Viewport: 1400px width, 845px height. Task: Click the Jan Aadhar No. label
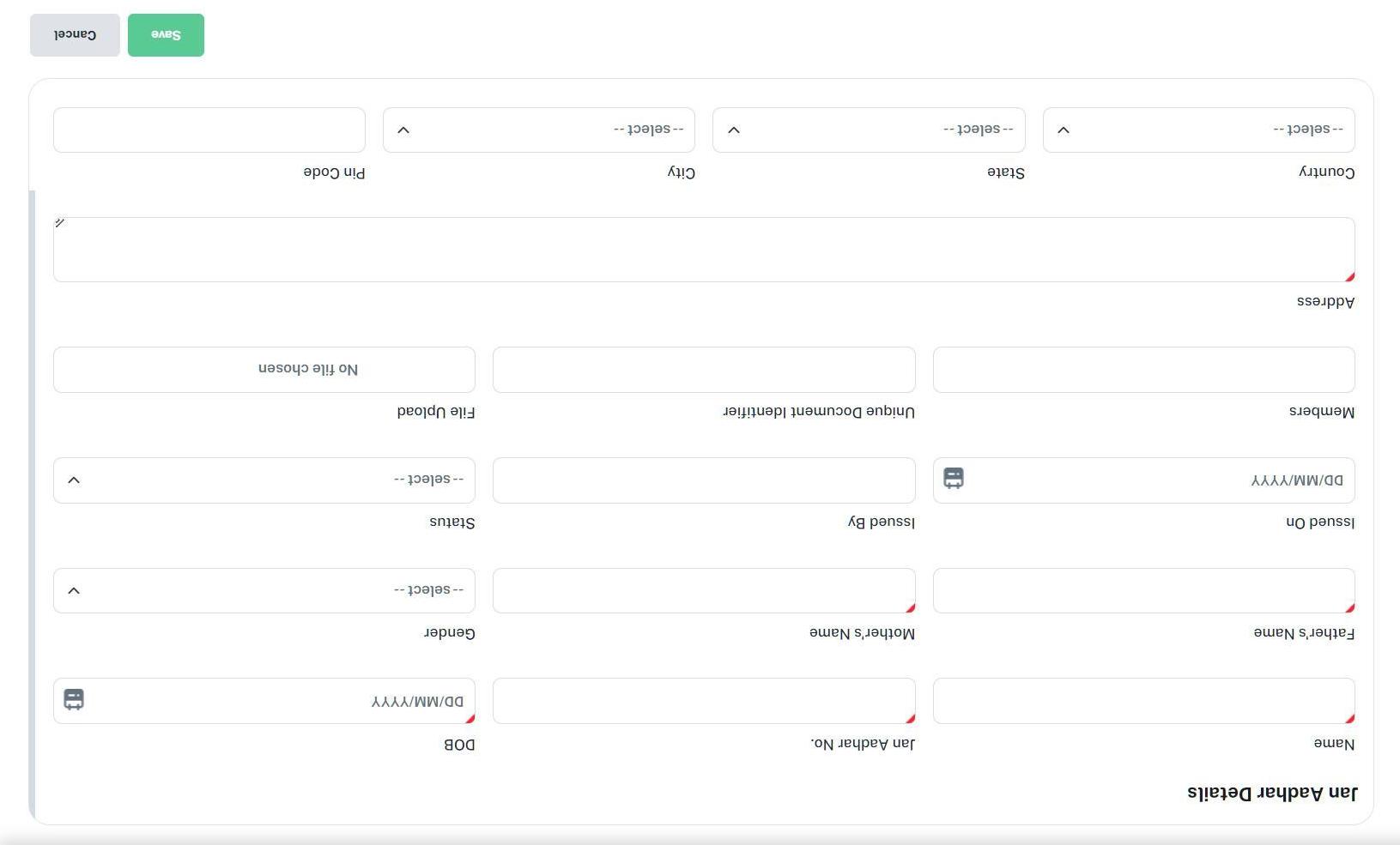[x=863, y=744]
